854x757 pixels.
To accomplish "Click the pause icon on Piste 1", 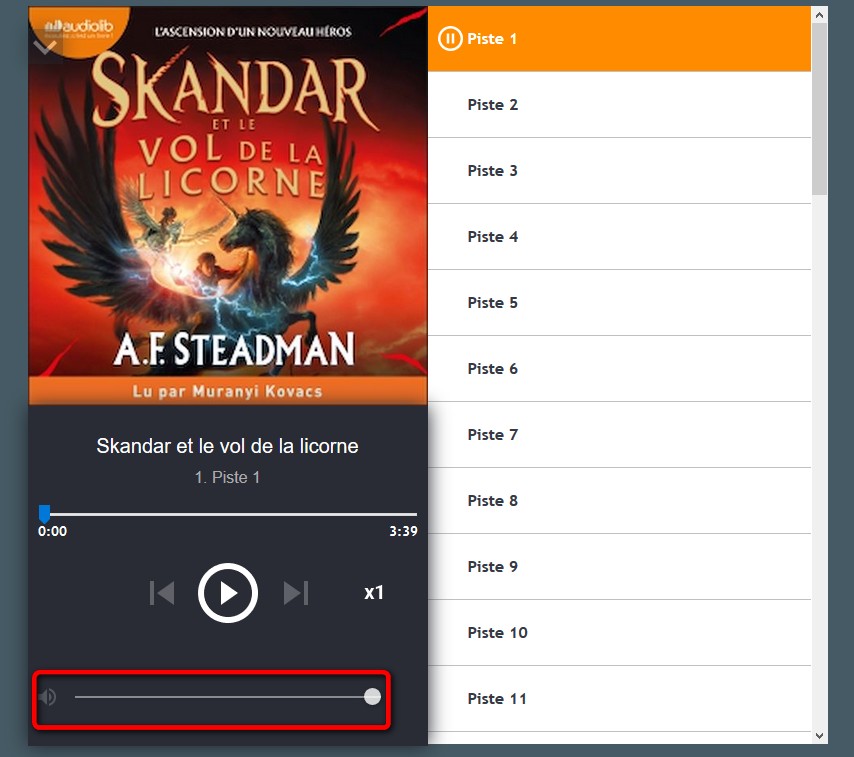I will click(450, 39).
